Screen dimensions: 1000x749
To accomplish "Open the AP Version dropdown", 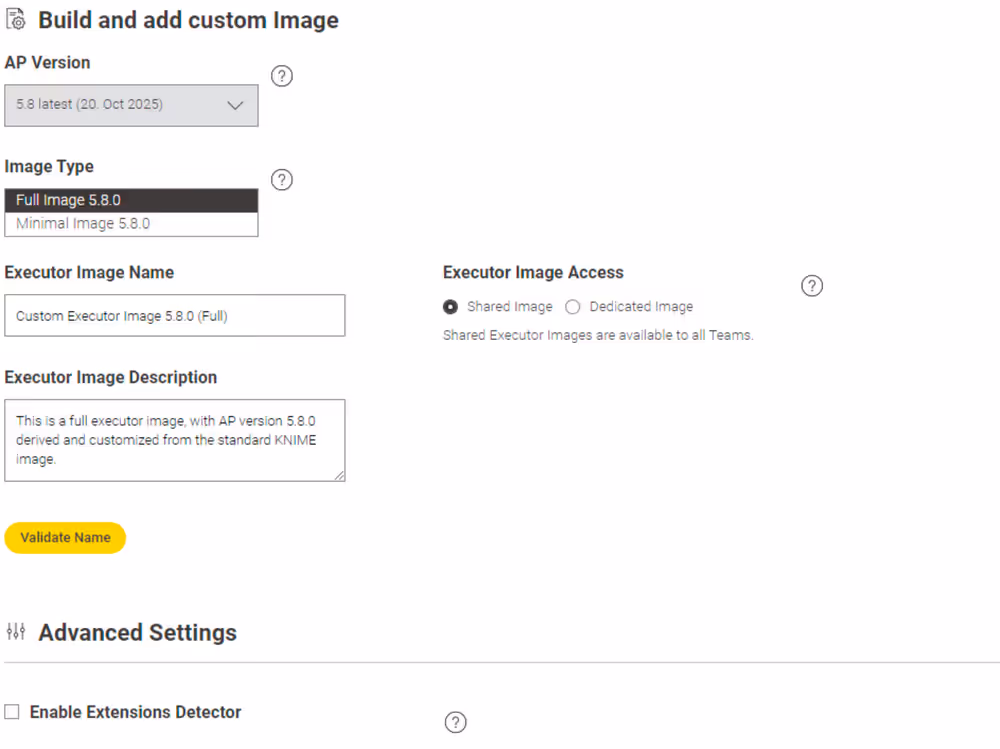I will (131, 105).
